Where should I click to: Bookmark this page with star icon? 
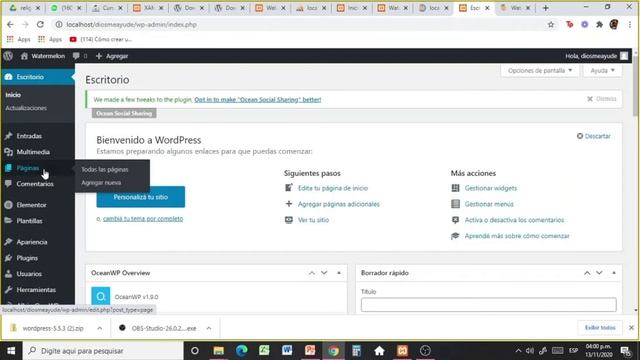(551, 24)
